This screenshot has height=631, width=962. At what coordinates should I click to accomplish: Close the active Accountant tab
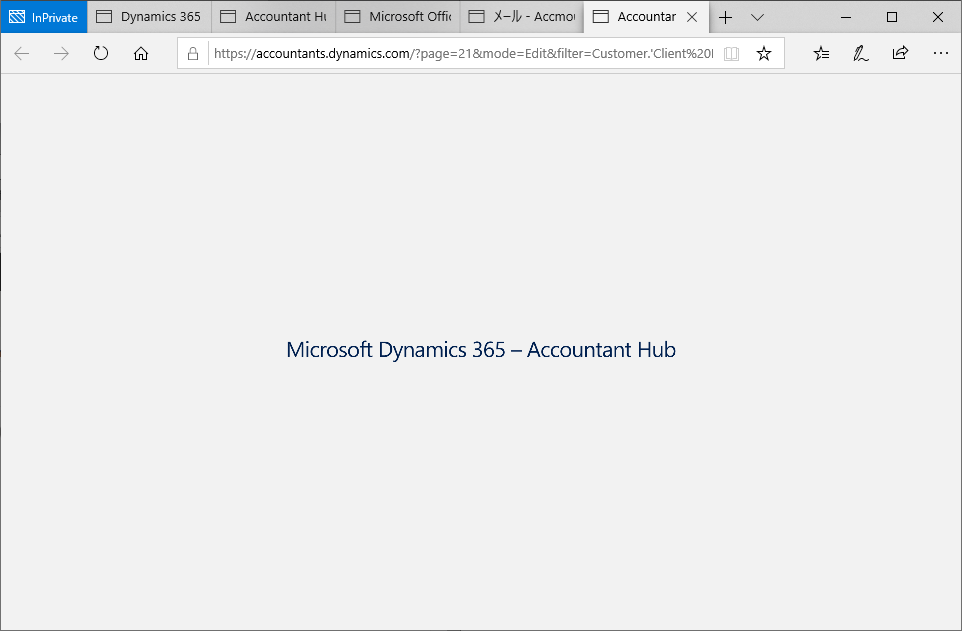tap(692, 17)
